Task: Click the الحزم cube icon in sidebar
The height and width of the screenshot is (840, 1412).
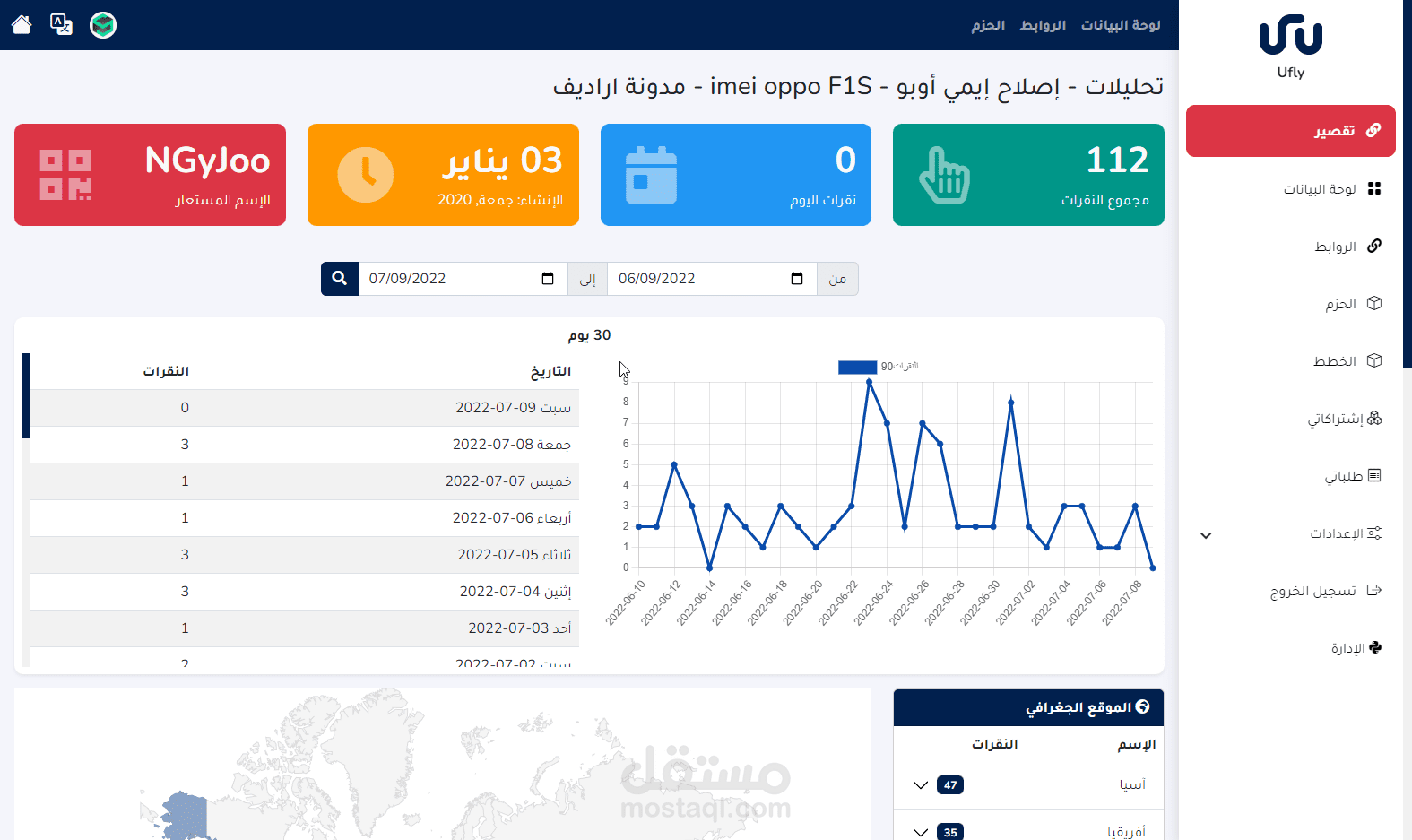Action: coord(1374,303)
